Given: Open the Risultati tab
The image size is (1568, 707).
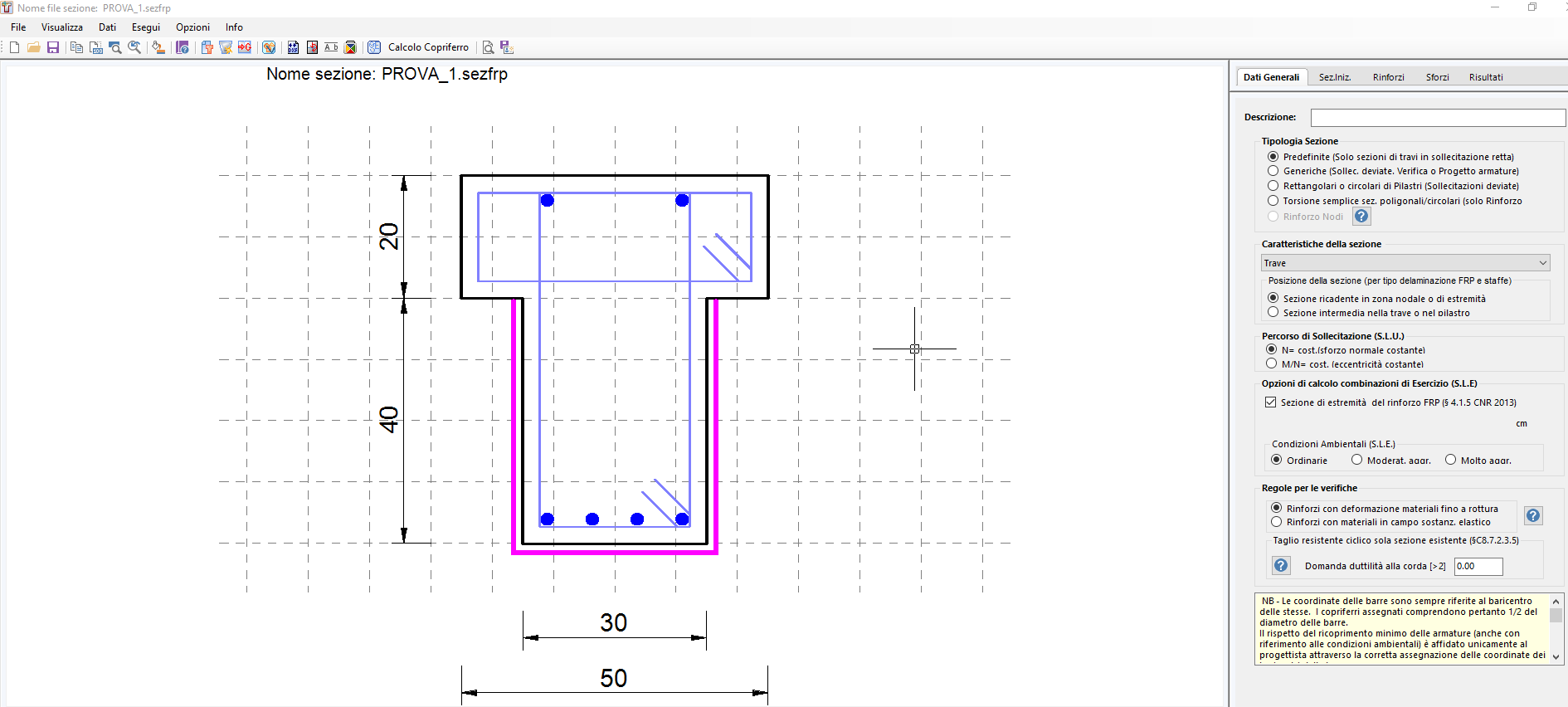Looking at the screenshot, I should (1486, 77).
